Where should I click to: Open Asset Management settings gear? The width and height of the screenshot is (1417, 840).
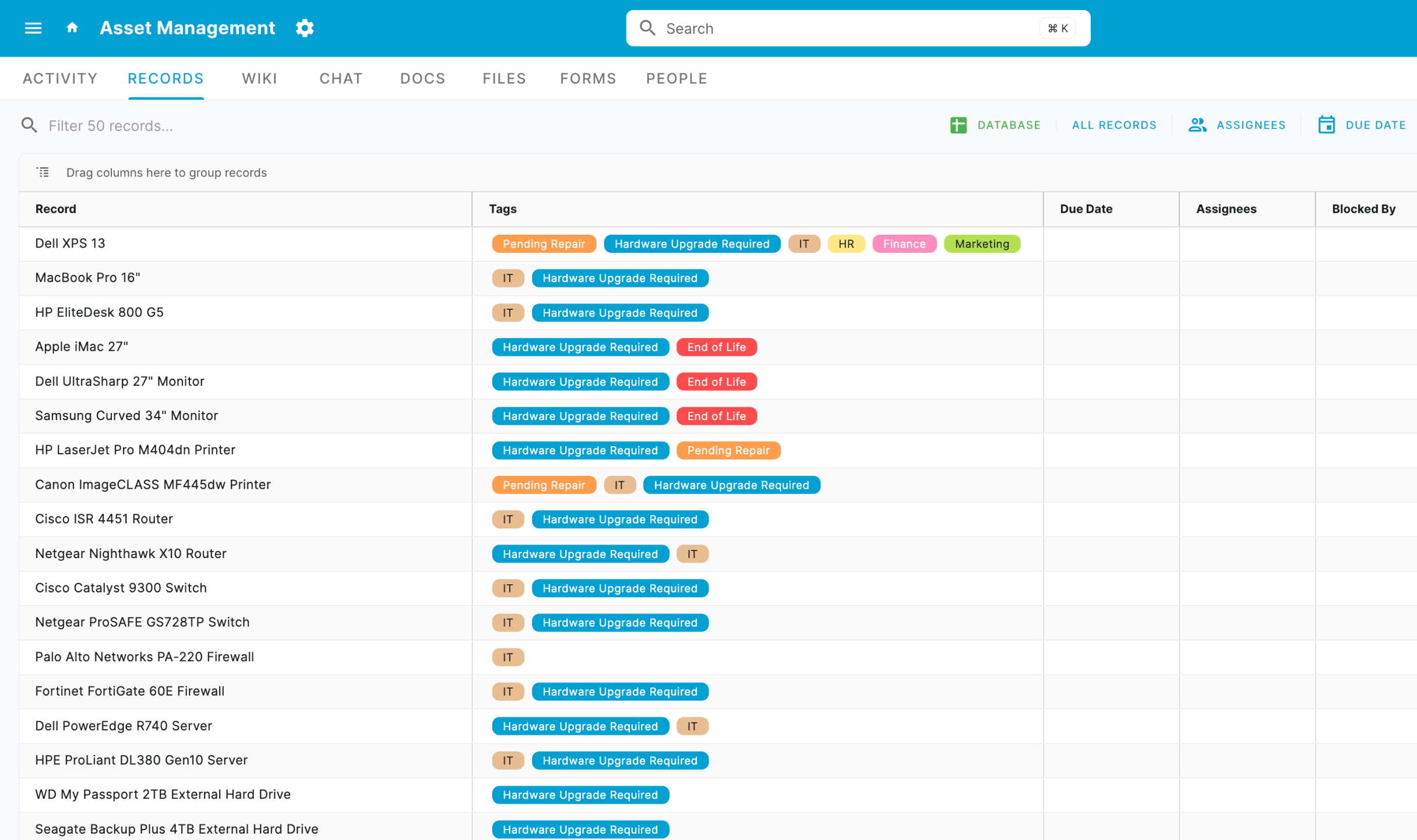(305, 28)
